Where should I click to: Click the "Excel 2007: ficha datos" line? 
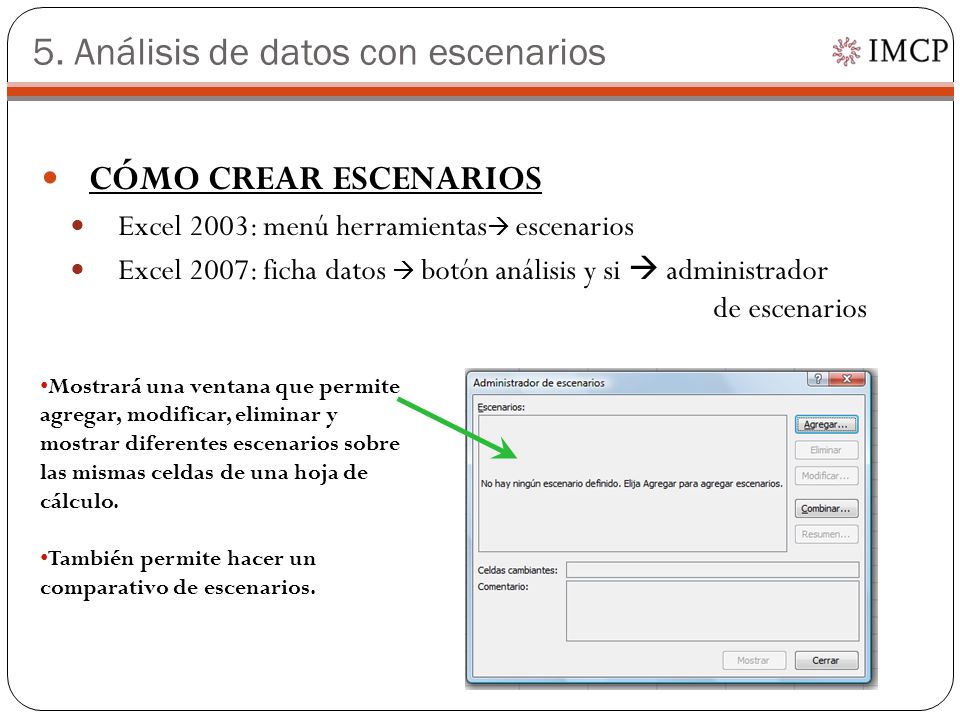[x=473, y=270]
